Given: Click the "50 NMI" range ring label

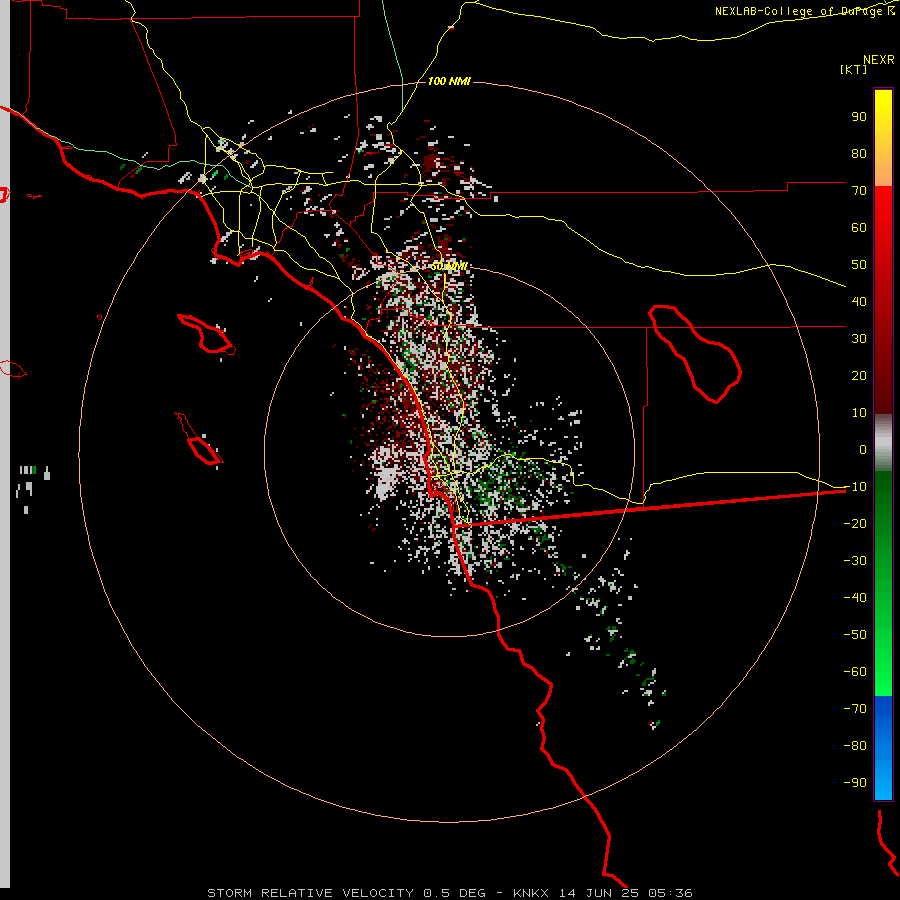Looking at the screenshot, I should 449,266.
